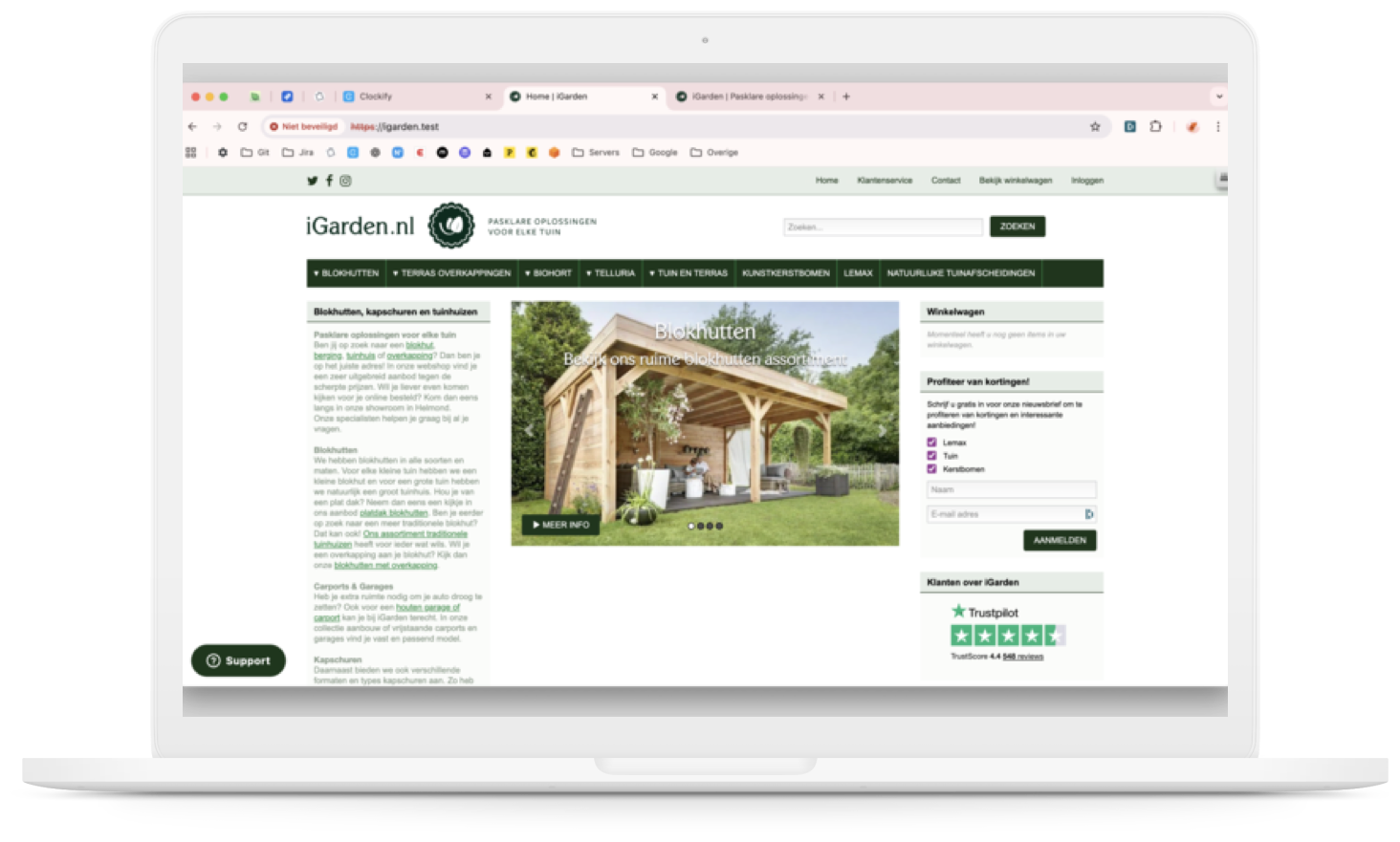1400x842 pixels.
Task: Click the Facebook icon in the header
Action: click(329, 181)
